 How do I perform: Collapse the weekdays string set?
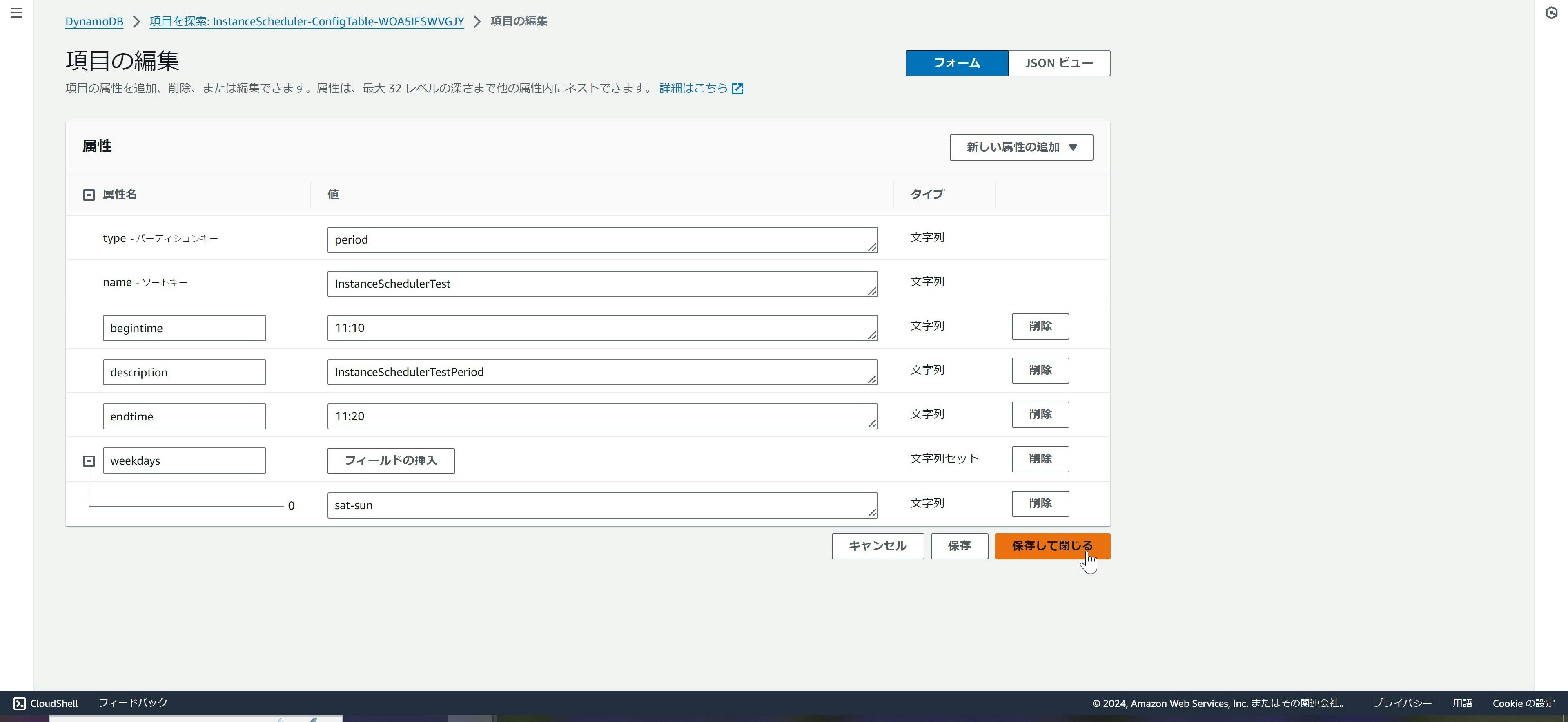pos(89,461)
